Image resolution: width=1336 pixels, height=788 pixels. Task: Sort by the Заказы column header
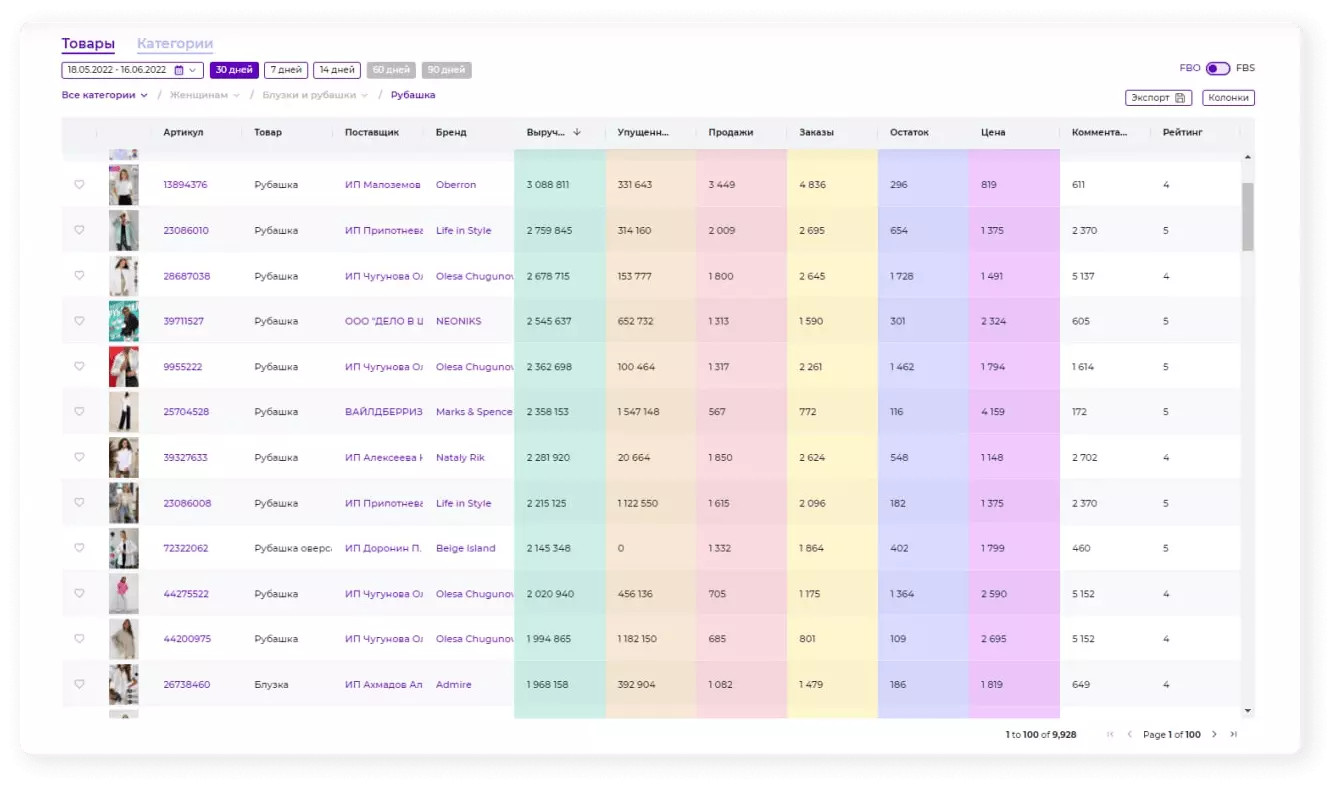(x=817, y=132)
